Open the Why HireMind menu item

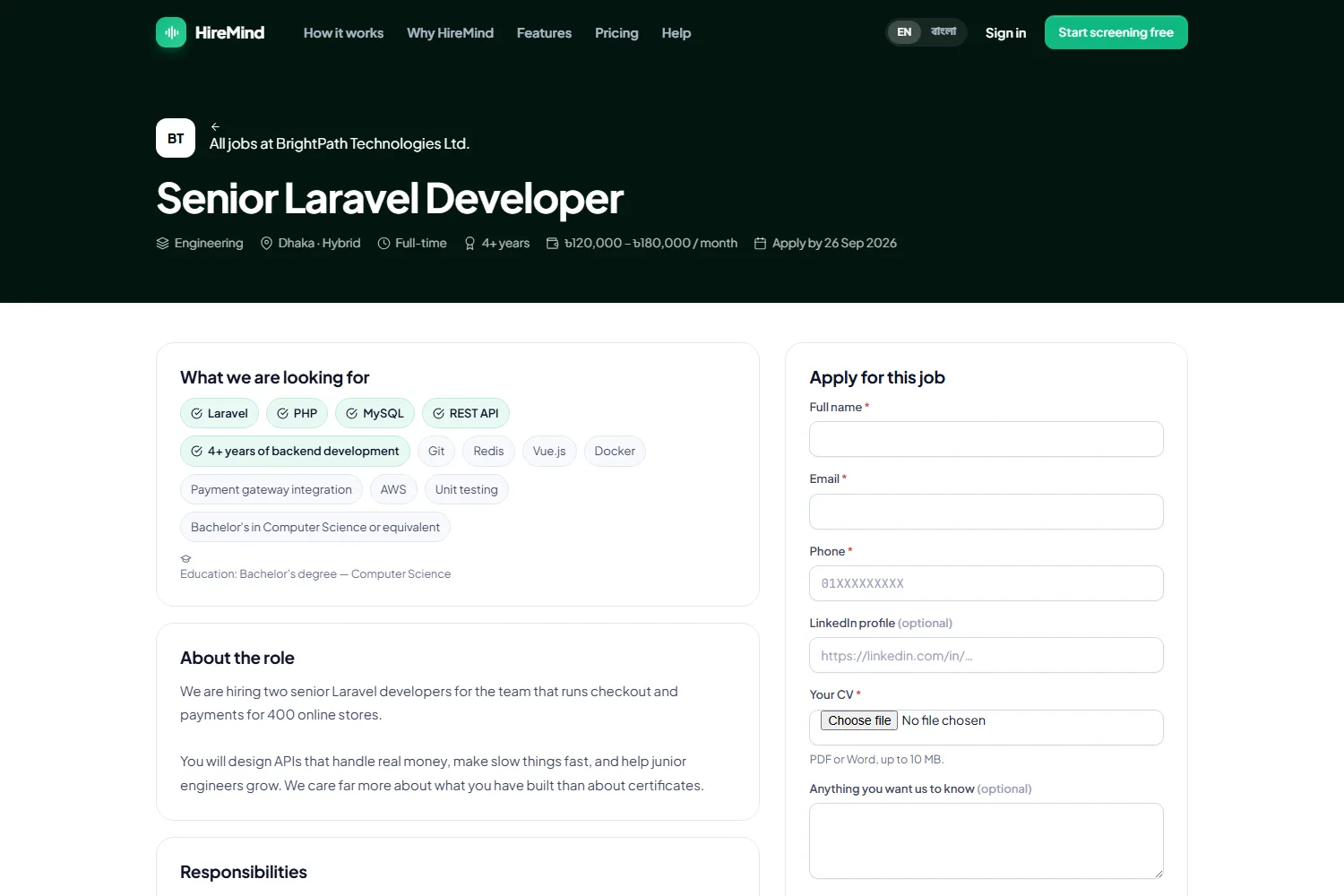pos(450,33)
